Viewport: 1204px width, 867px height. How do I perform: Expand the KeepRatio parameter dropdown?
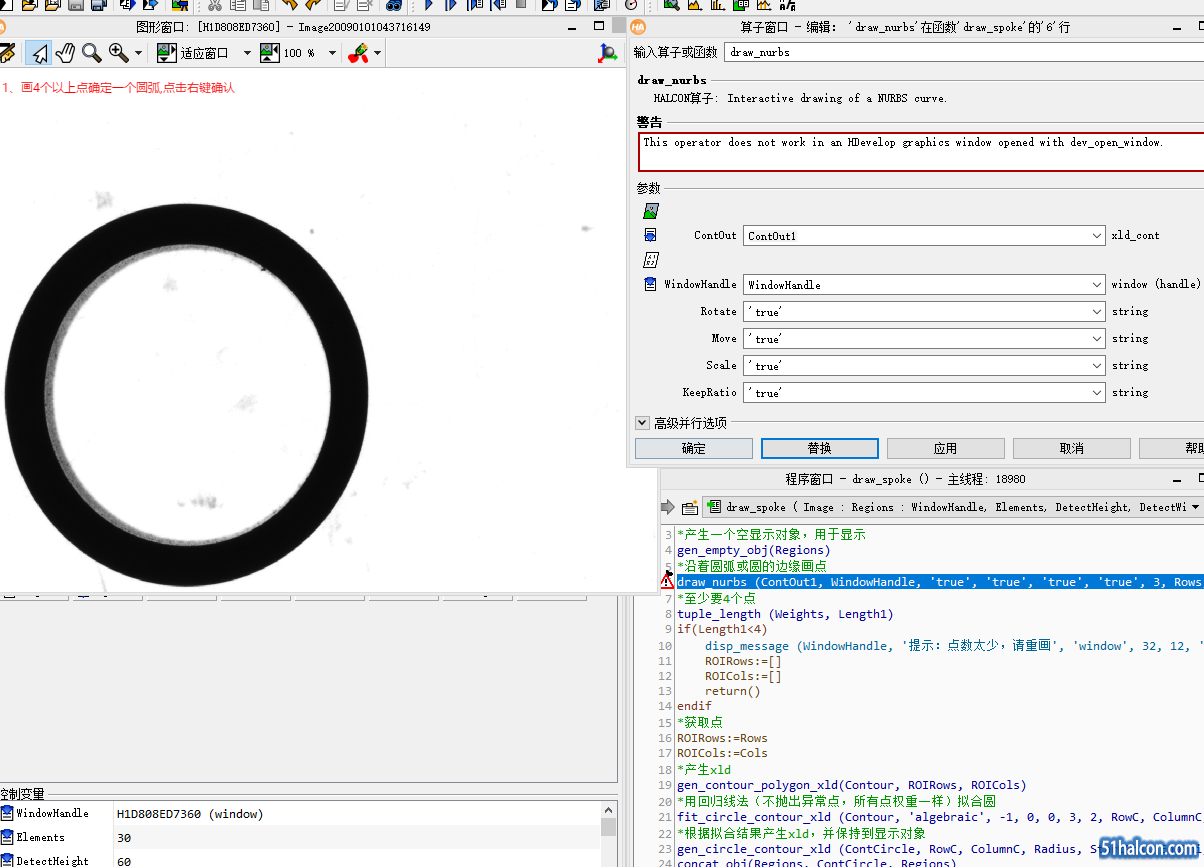coord(1098,393)
